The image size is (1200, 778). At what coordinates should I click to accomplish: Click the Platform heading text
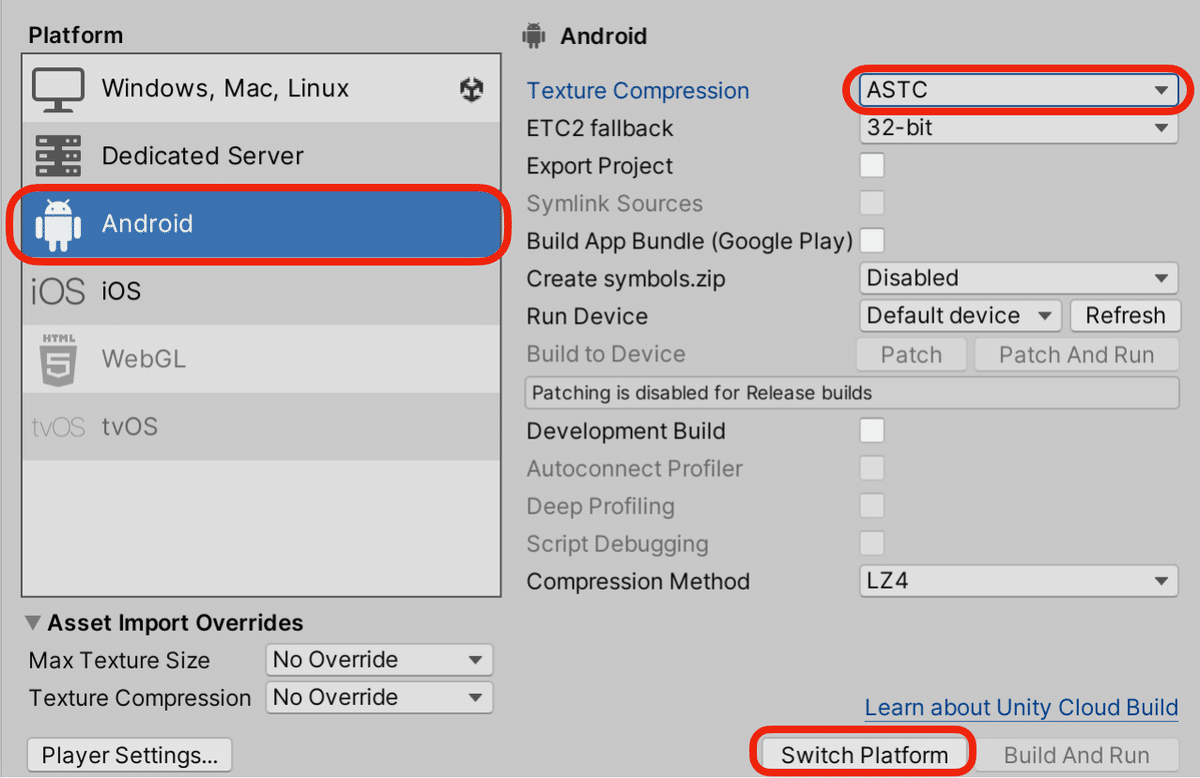[x=76, y=36]
